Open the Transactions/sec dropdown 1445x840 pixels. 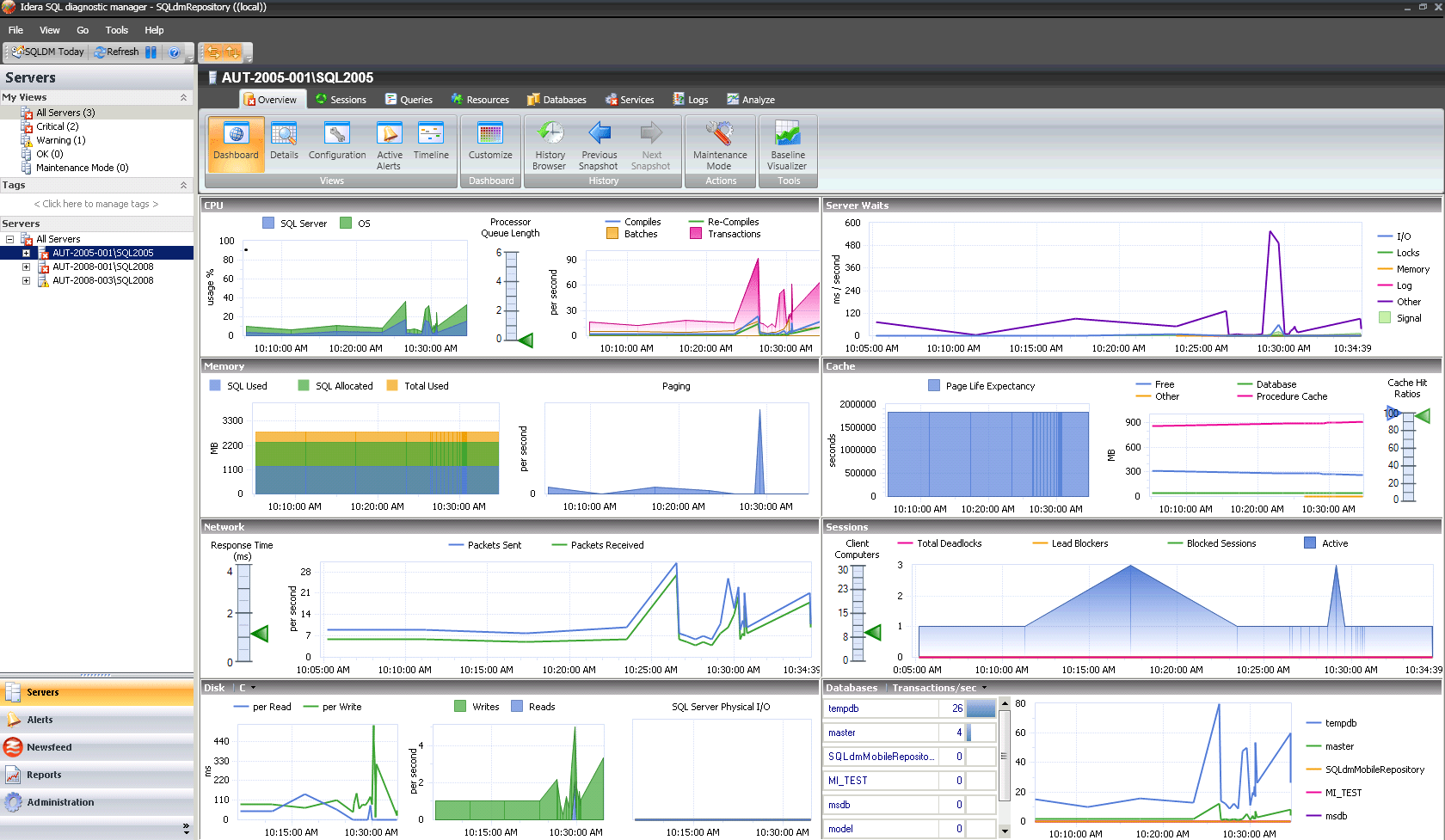click(x=986, y=687)
